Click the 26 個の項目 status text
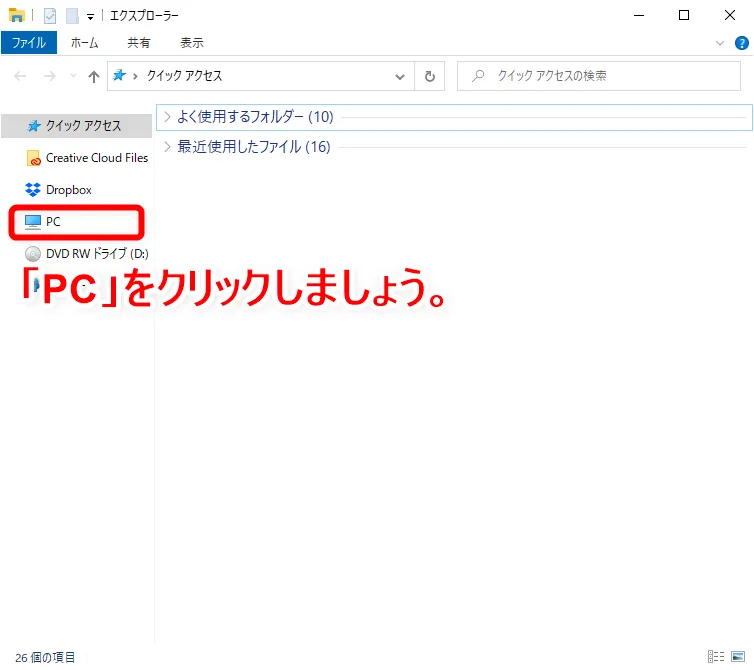754x670 pixels. click(x=45, y=657)
